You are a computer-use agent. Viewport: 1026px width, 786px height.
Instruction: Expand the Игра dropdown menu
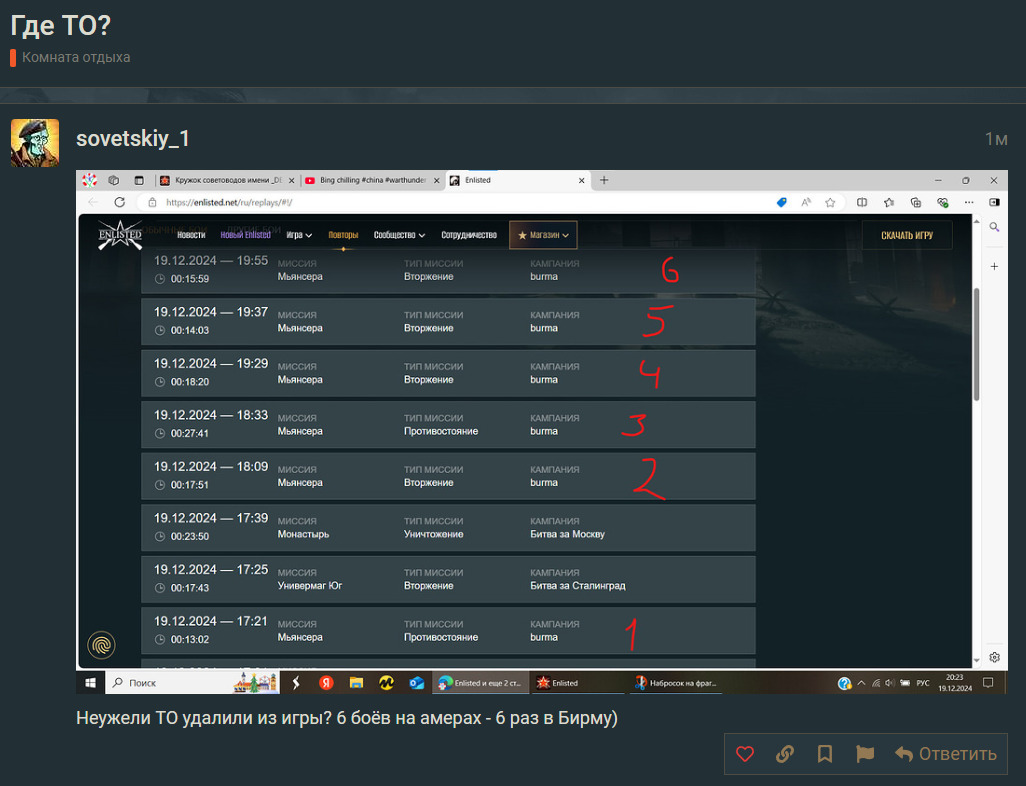click(x=299, y=235)
